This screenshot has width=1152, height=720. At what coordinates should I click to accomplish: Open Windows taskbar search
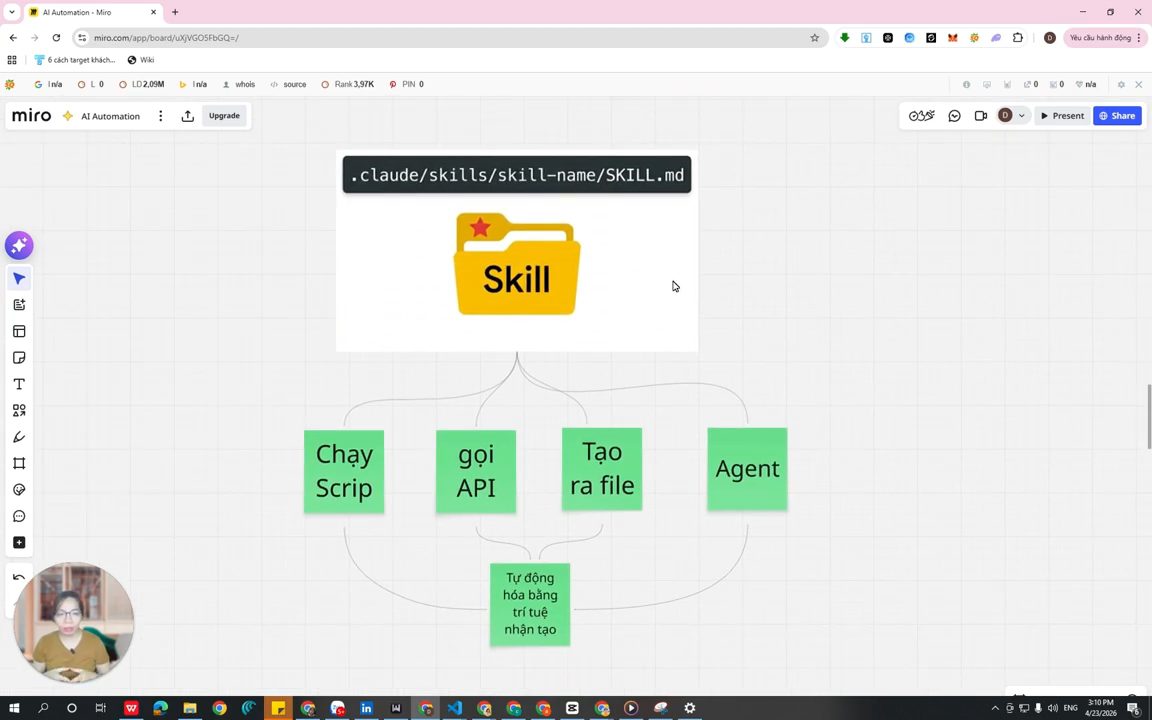(43, 708)
